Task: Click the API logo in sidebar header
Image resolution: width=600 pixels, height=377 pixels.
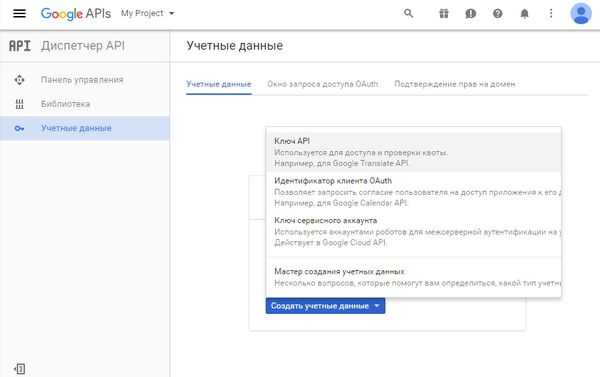Action: pos(20,46)
